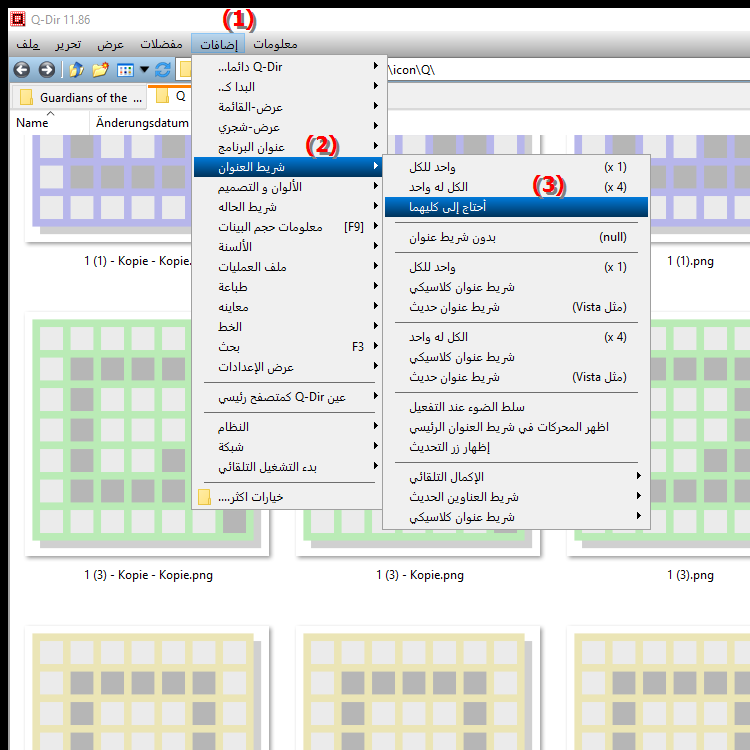Click the خيارات اكثر menu entry
Screen dimensions: 750x750
point(287,497)
